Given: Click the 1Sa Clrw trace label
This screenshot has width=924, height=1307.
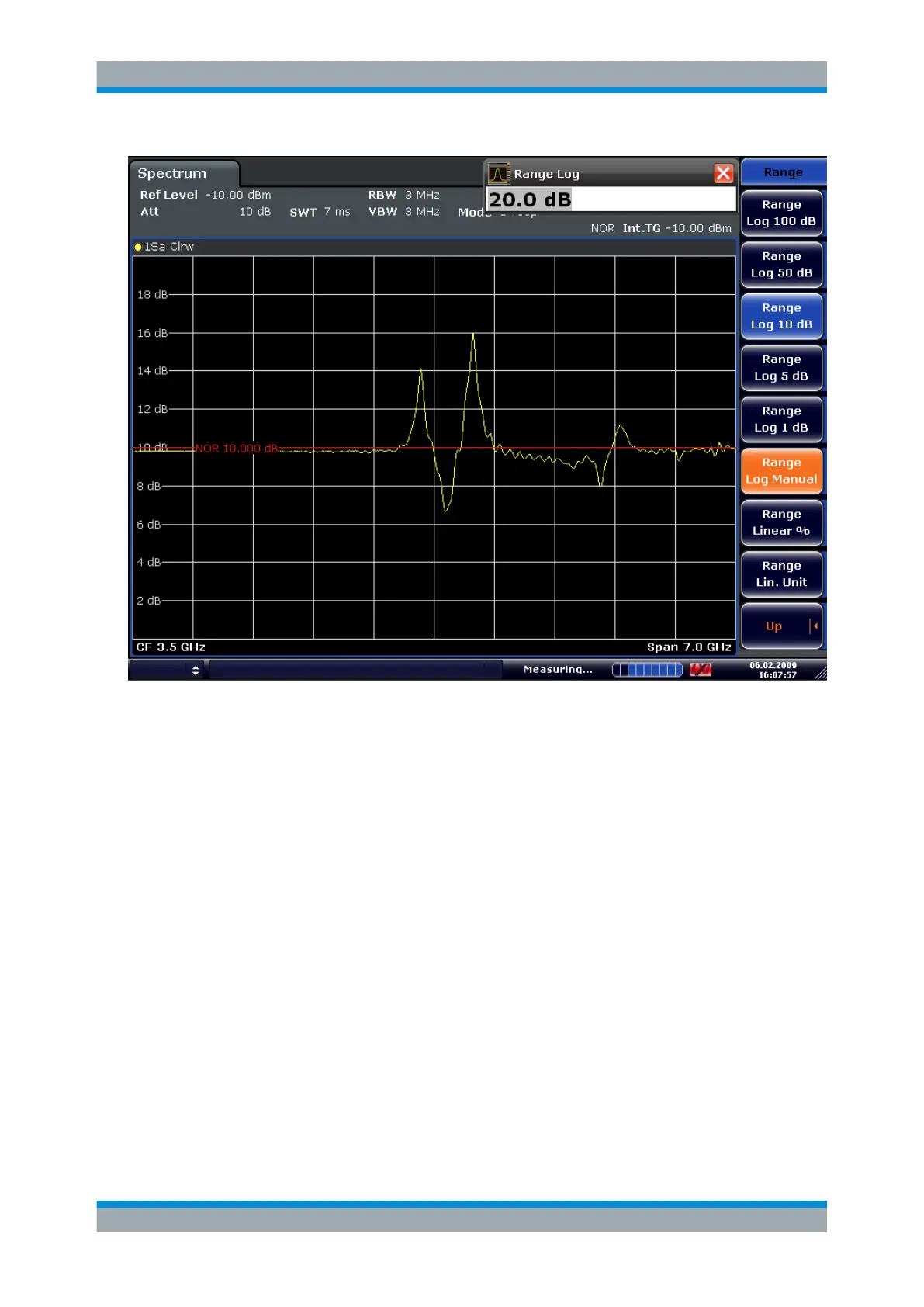Looking at the screenshot, I should coord(169,247).
